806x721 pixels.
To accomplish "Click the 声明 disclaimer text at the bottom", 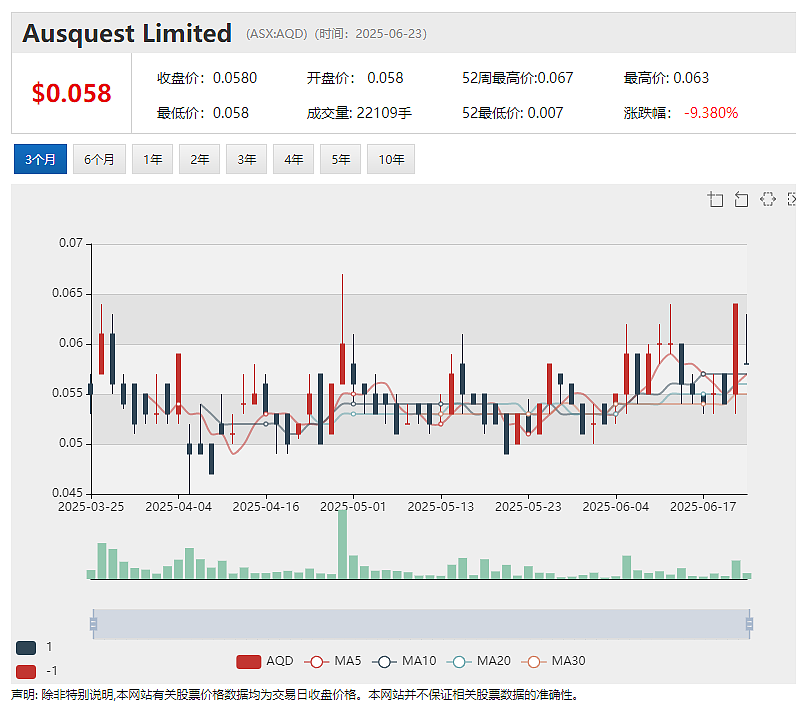I will 295,695.
